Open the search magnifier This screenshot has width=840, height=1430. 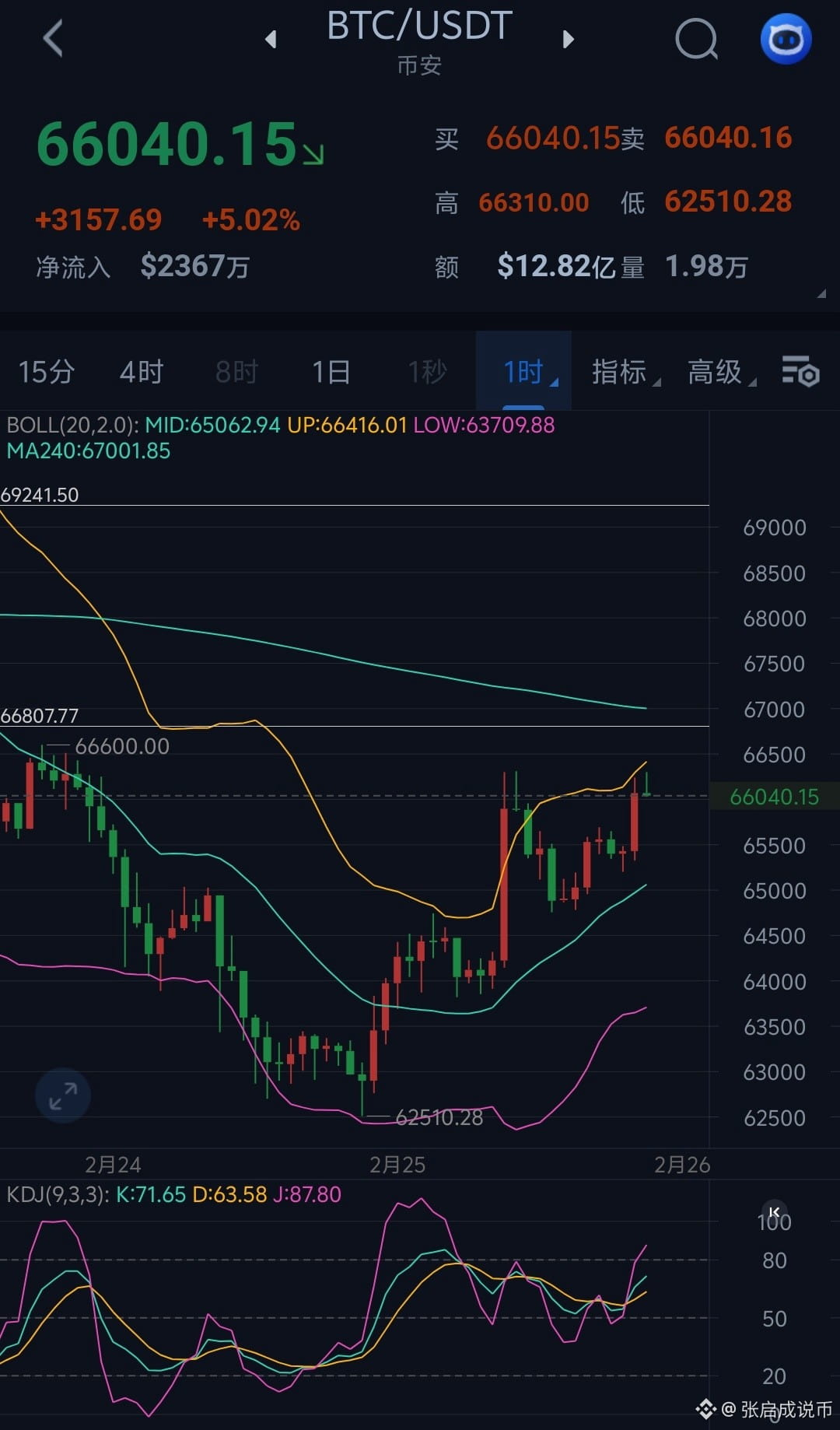696,39
